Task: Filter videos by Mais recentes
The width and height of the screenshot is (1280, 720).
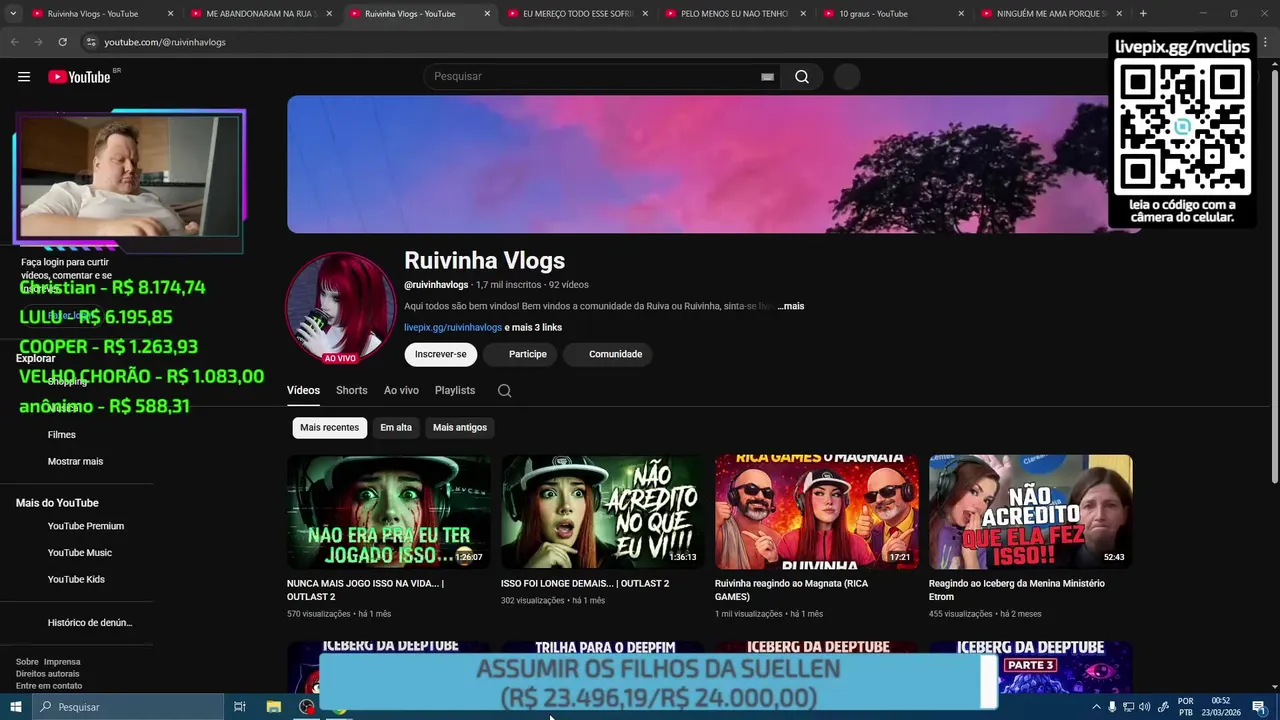Action: pos(329,428)
